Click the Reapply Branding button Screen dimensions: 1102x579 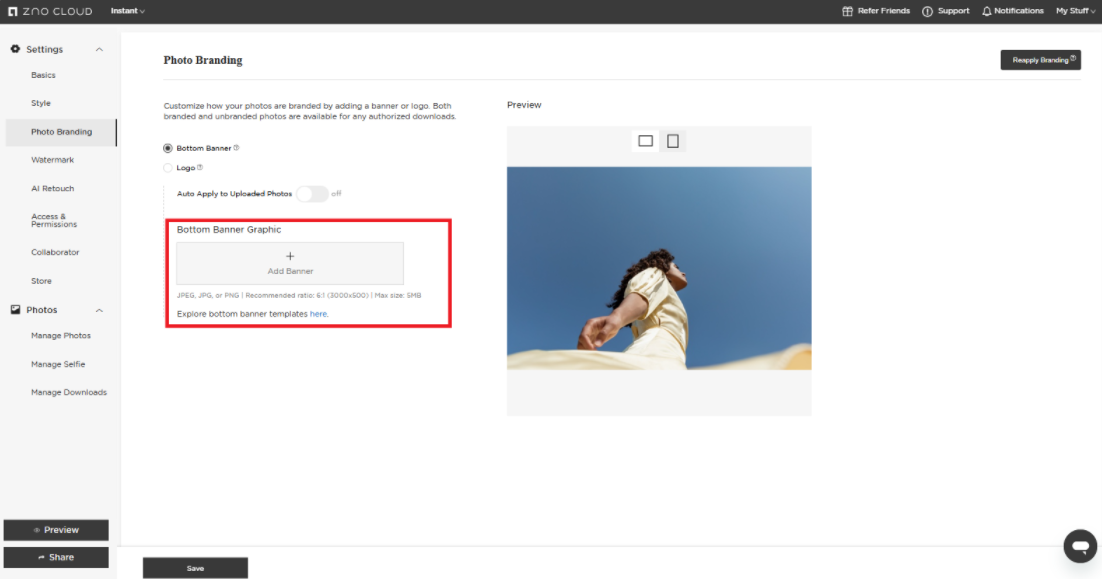tap(1040, 60)
